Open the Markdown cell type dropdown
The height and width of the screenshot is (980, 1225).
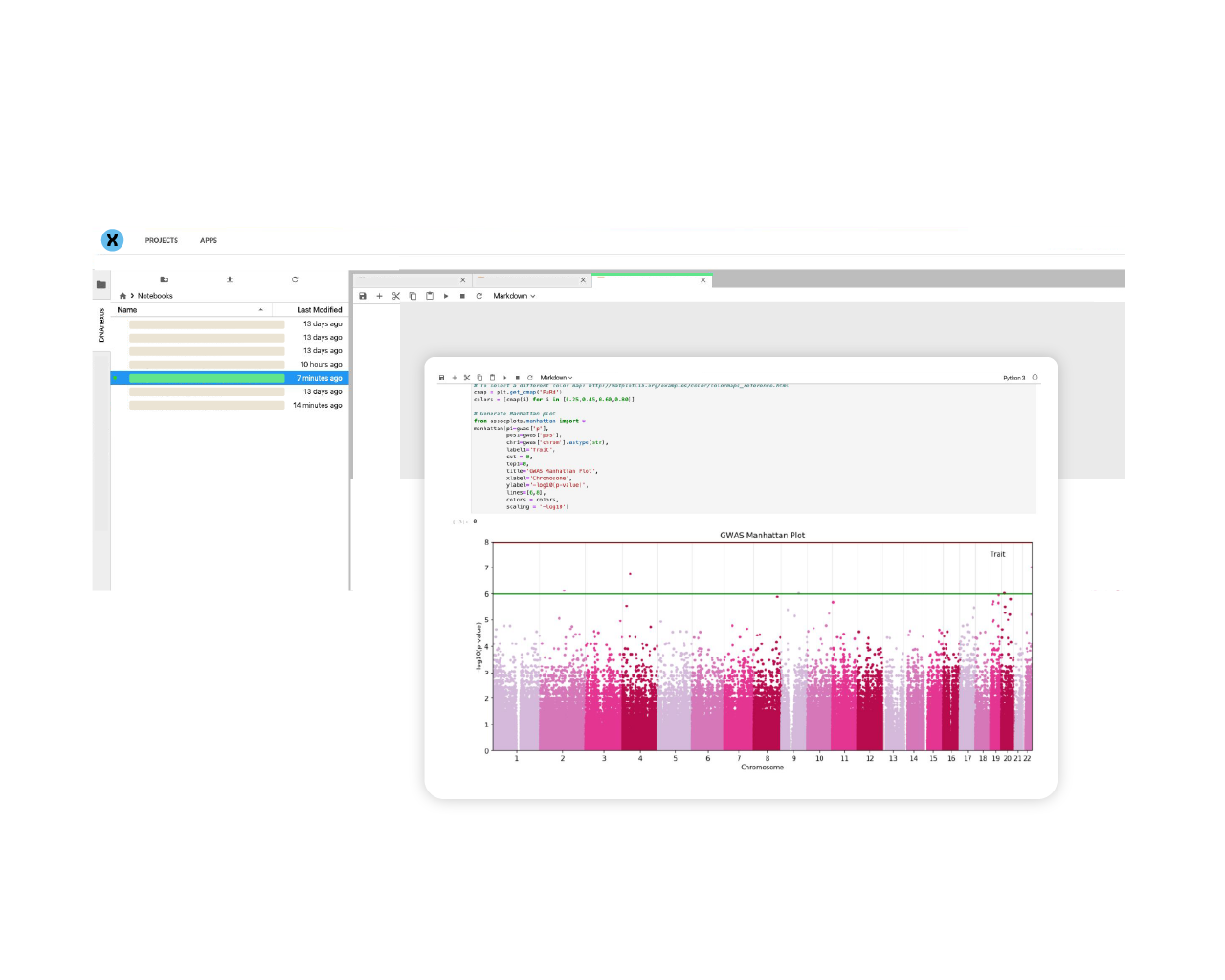(555, 377)
